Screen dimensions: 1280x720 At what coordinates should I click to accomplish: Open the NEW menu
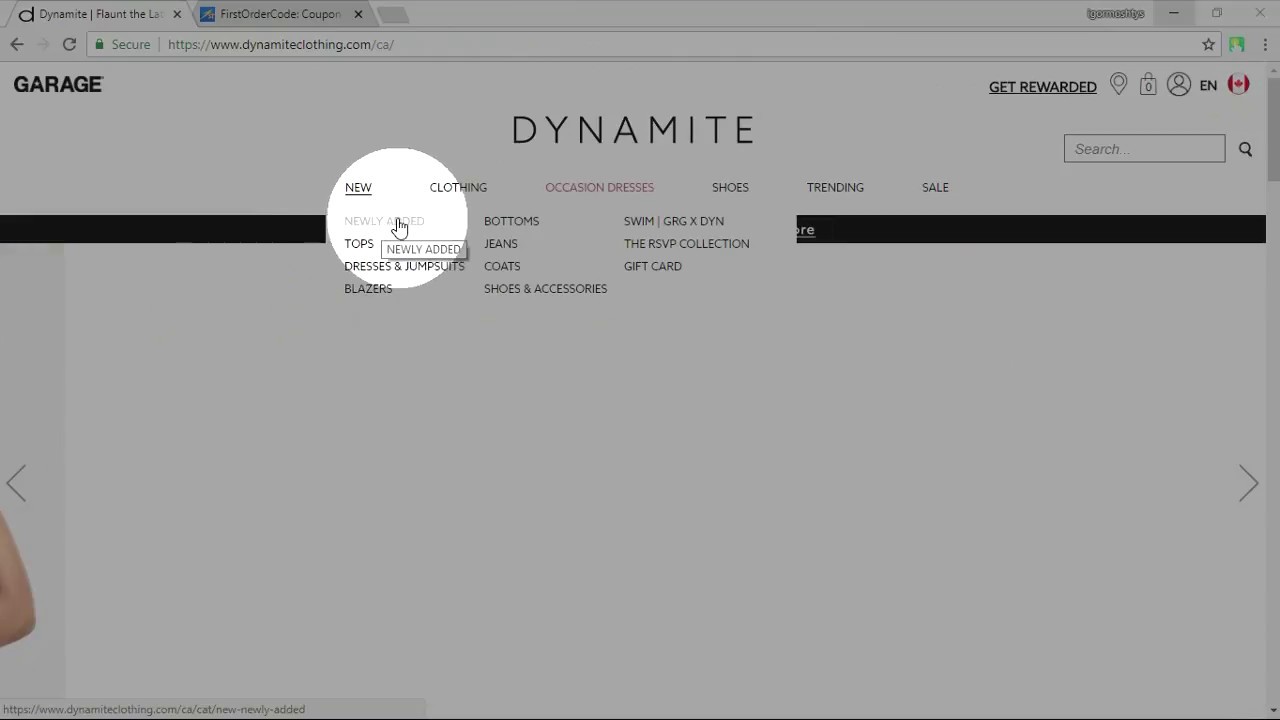pyautogui.click(x=358, y=187)
